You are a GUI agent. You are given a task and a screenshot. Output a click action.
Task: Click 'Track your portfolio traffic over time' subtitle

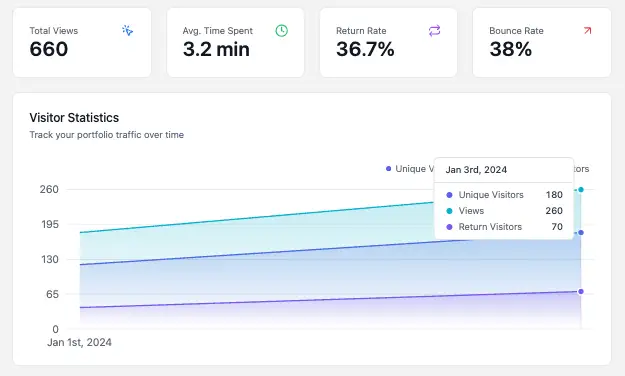tap(106, 135)
